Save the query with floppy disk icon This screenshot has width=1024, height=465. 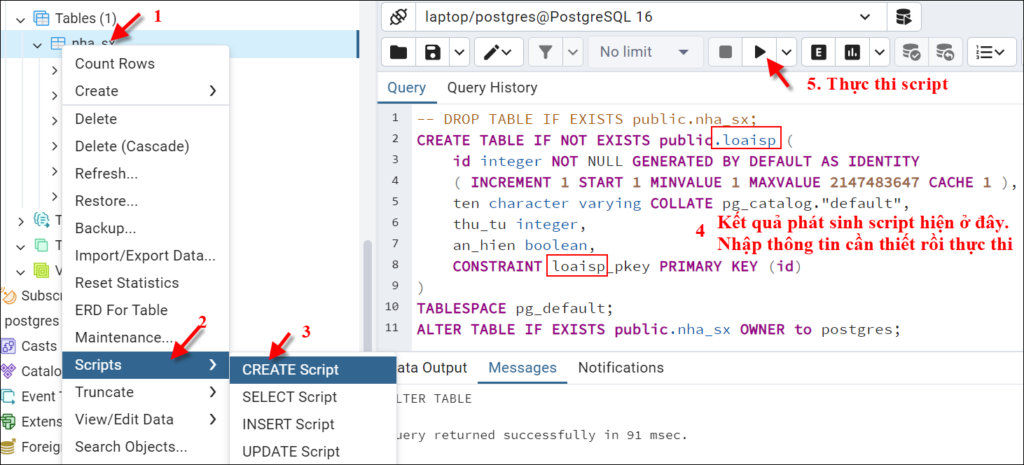tap(432, 52)
